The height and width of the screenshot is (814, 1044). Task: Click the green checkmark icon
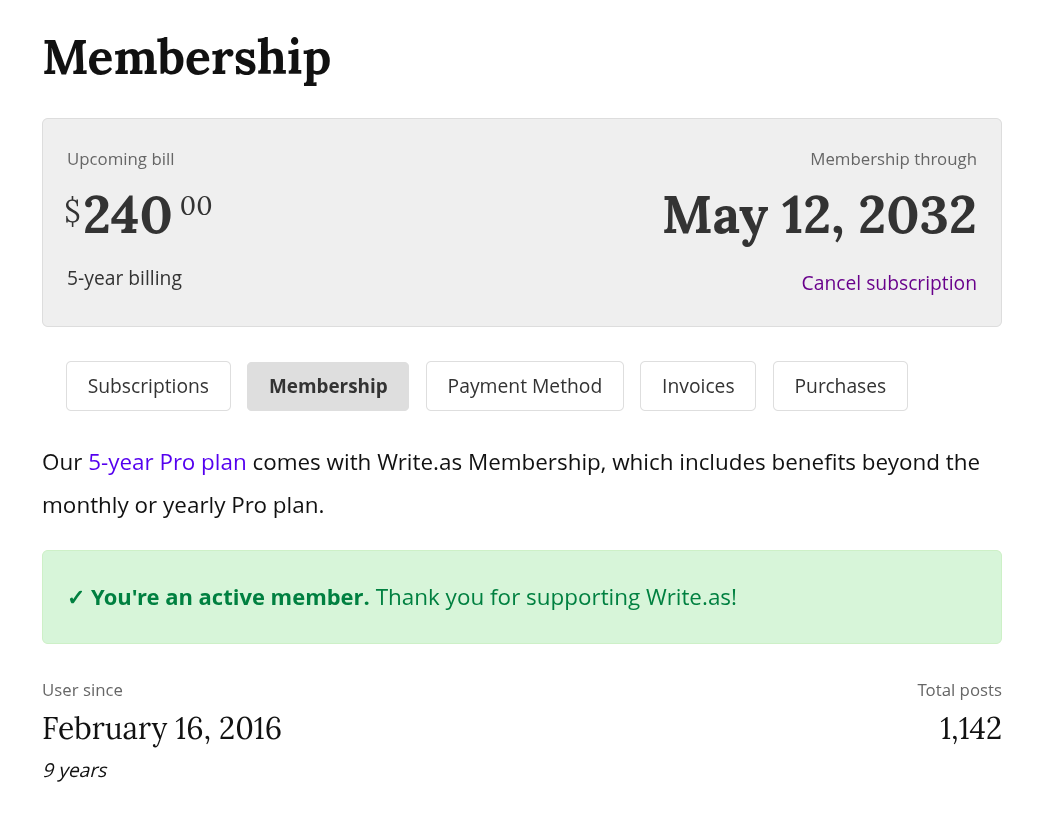point(76,598)
